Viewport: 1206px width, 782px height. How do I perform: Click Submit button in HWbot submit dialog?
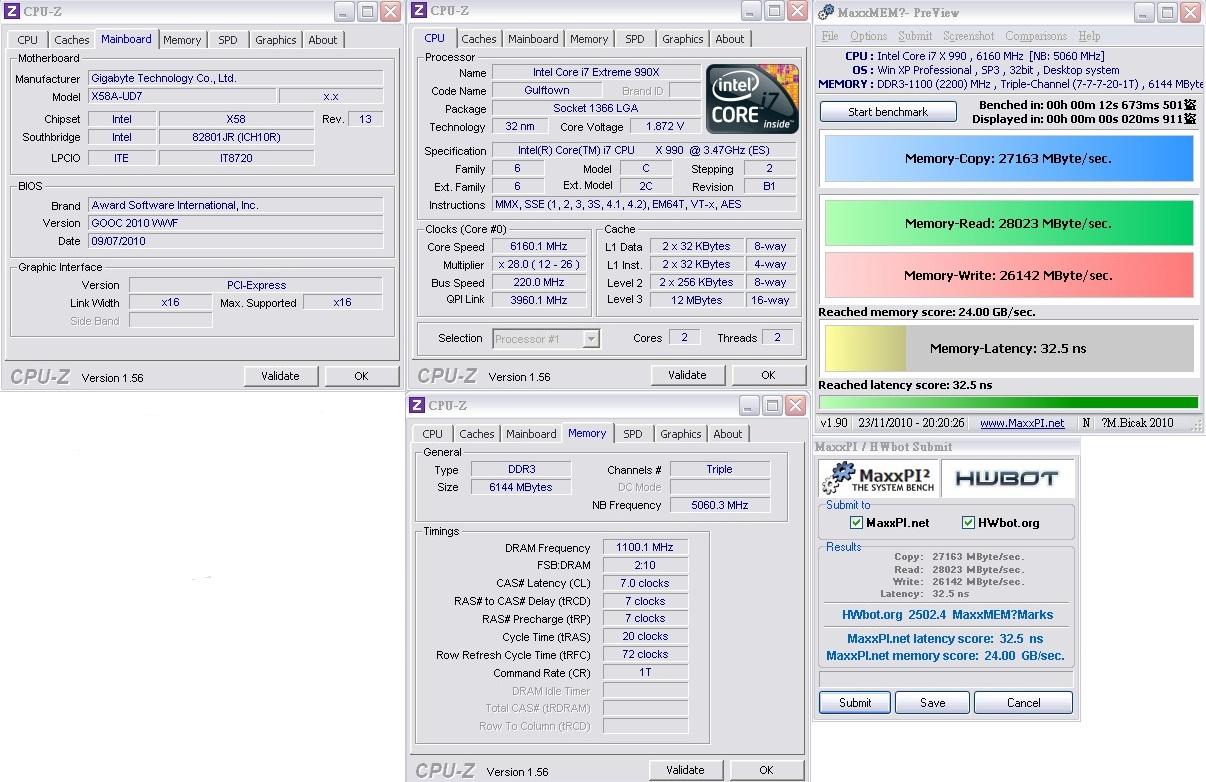[x=855, y=702]
